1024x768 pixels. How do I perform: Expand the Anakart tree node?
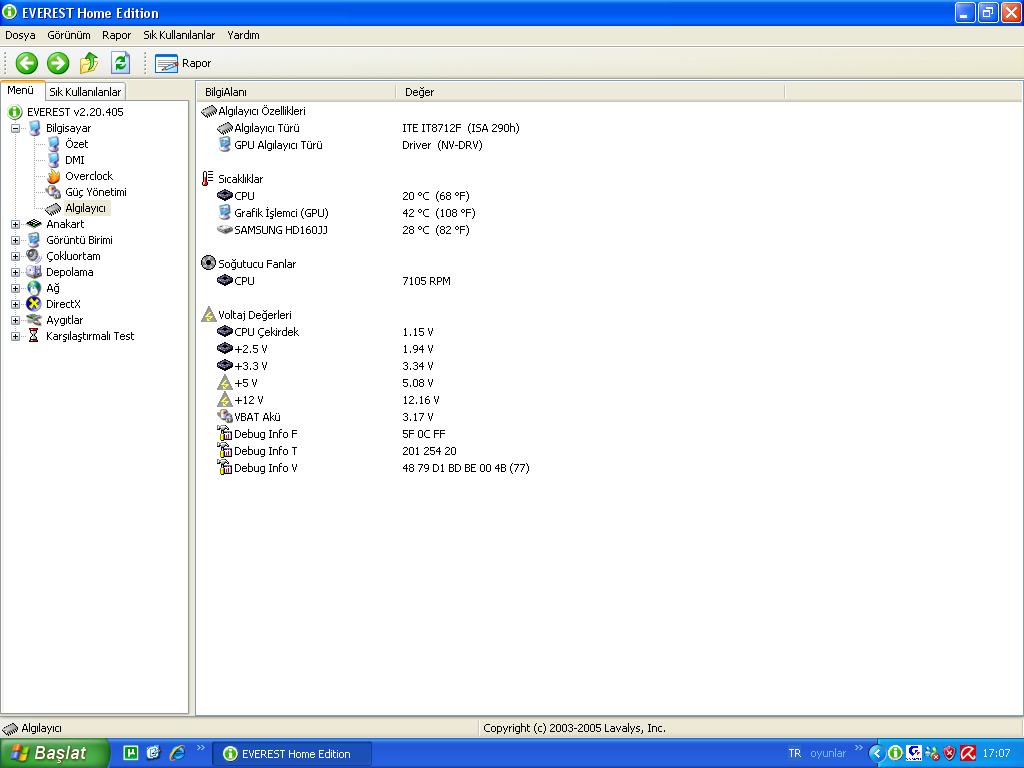(x=15, y=224)
